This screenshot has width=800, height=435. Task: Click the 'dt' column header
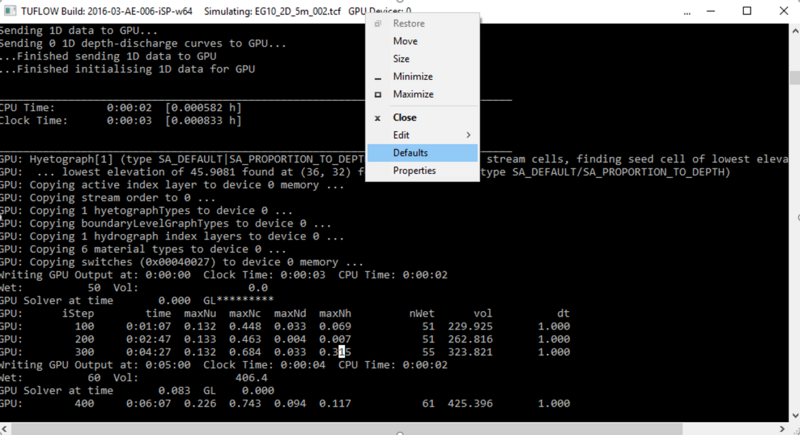(x=563, y=314)
